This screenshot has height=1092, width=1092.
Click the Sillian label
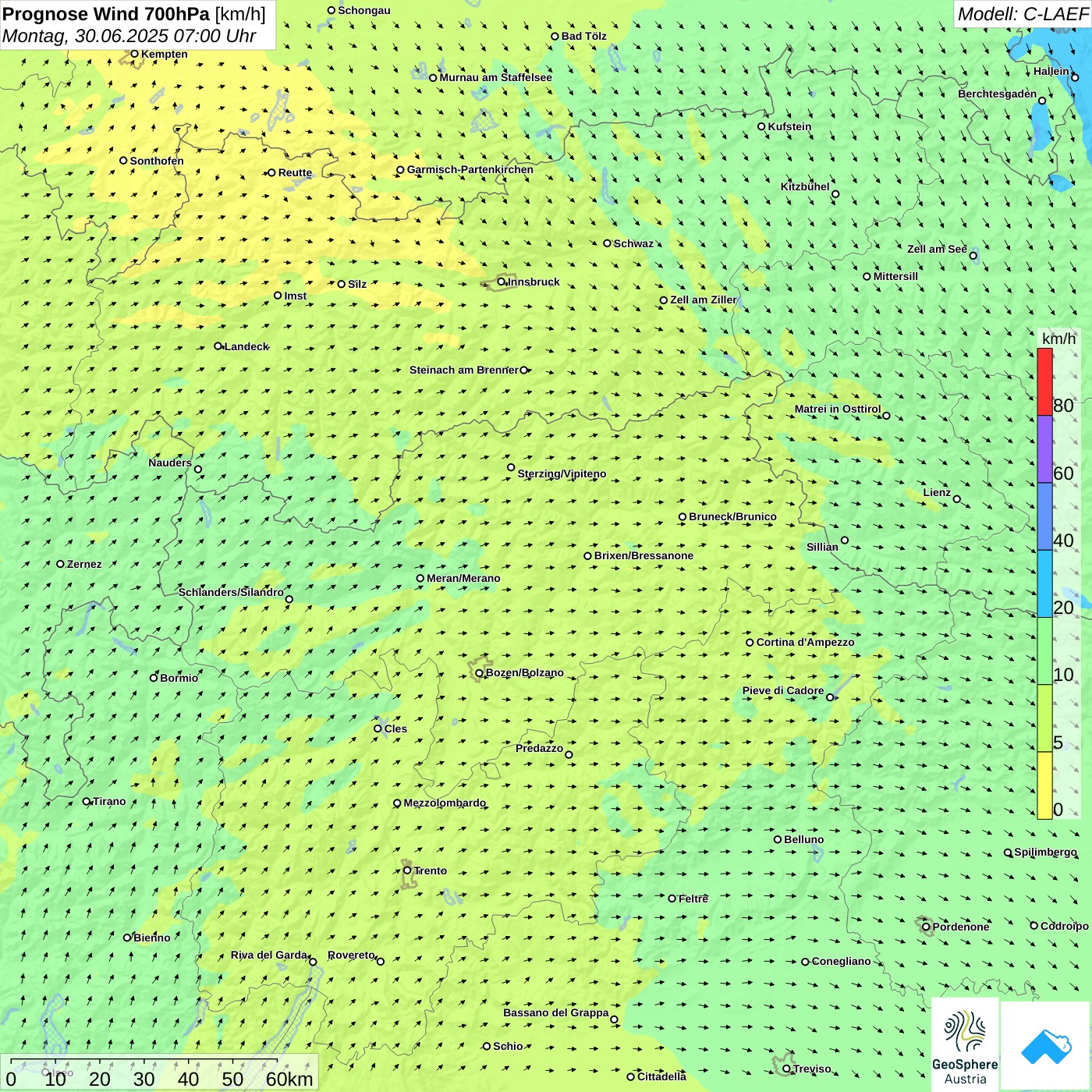822,547
